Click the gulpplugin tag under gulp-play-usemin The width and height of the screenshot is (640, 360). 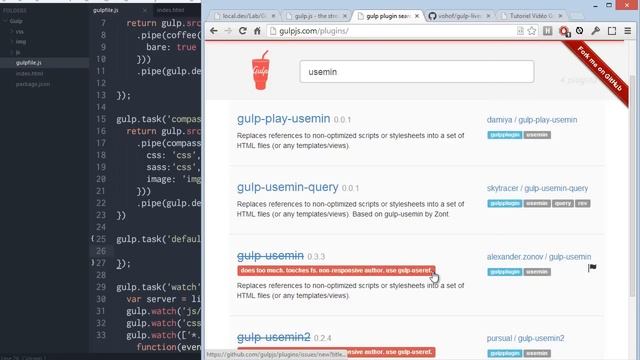point(504,135)
